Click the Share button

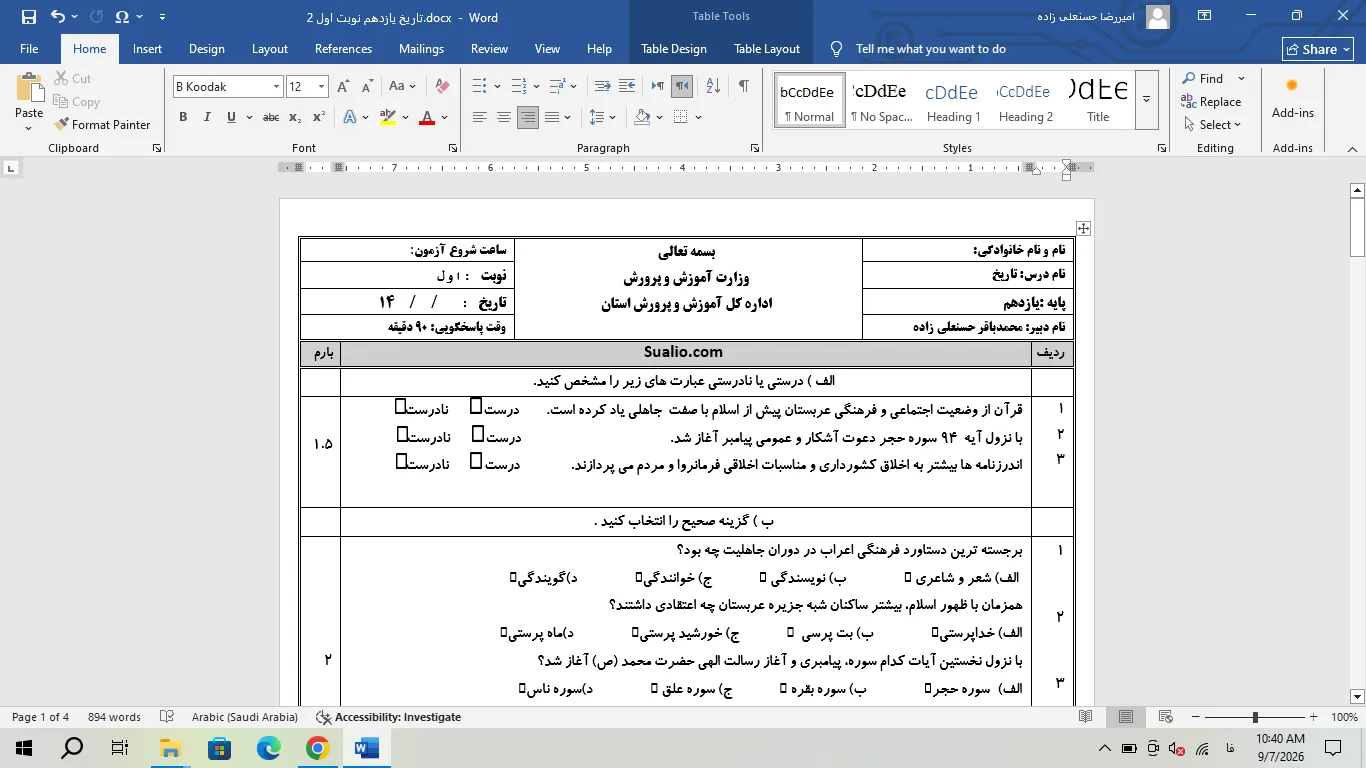click(1318, 49)
